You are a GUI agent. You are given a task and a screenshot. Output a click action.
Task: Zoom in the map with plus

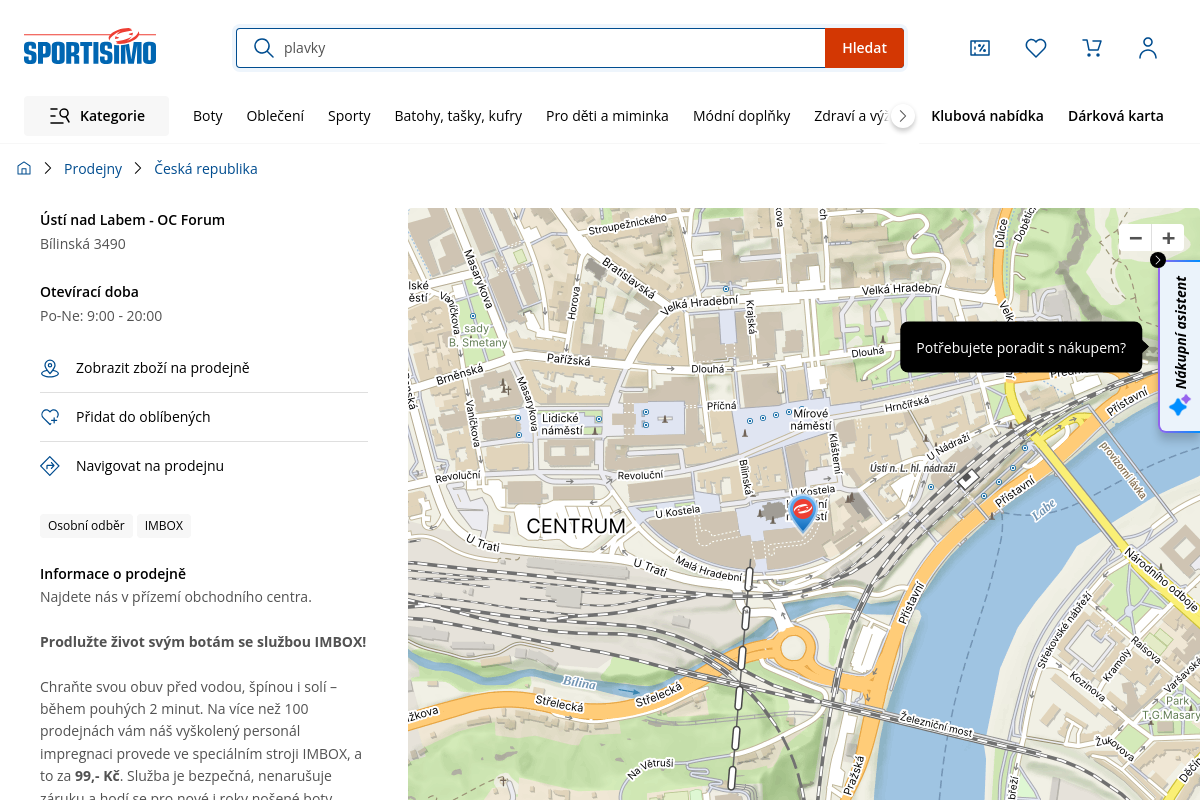pyautogui.click(x=1168, y=238)
